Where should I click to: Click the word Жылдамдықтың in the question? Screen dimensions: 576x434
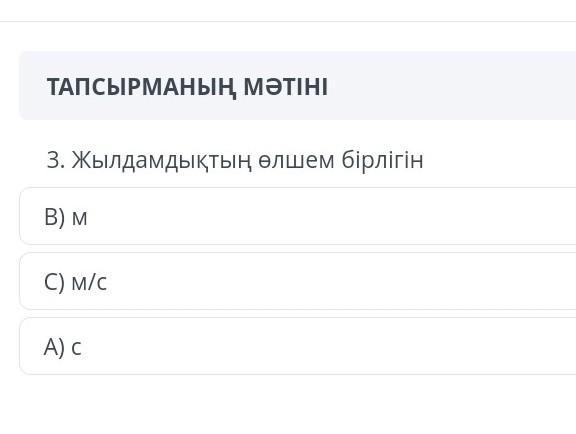162,161
